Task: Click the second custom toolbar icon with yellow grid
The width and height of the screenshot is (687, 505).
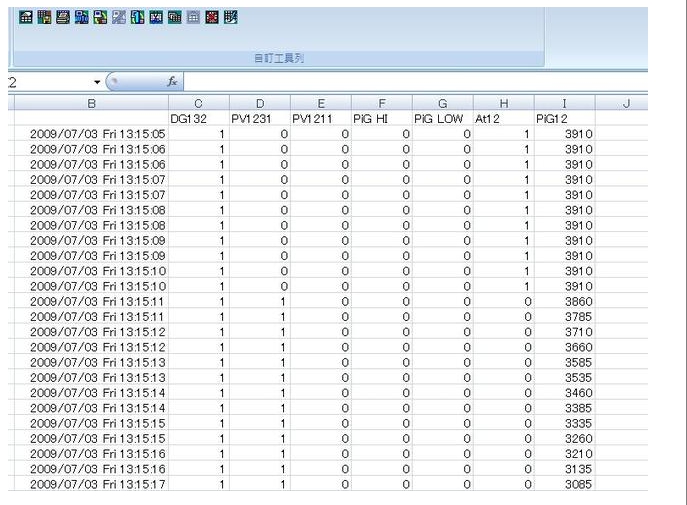Action: click(44, 18)
